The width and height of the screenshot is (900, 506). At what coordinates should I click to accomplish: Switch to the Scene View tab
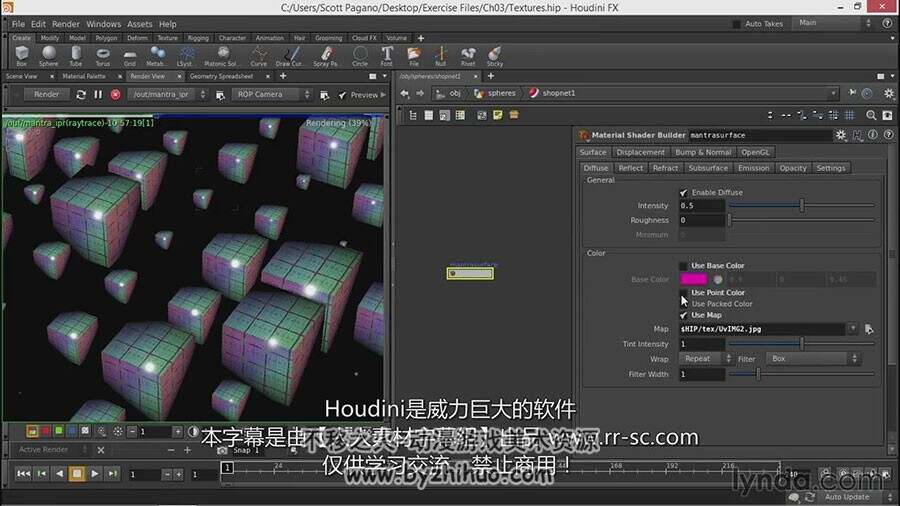point(22,76)
